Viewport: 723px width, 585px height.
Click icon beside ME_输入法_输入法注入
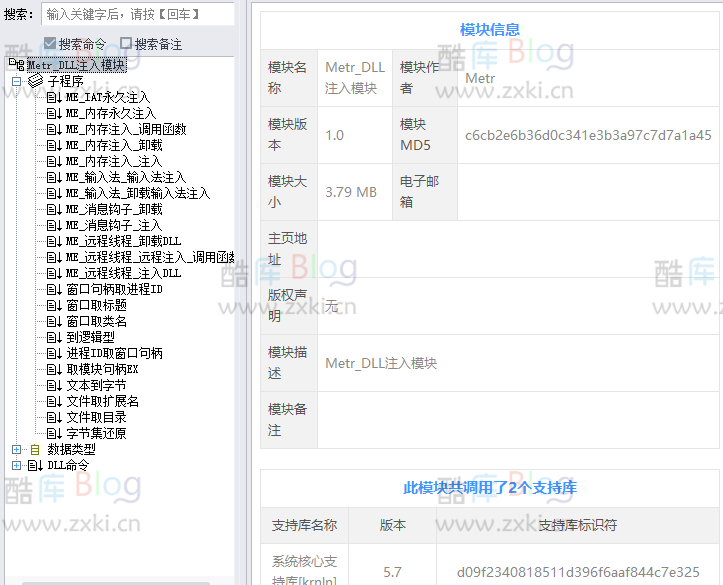(54, 177)
